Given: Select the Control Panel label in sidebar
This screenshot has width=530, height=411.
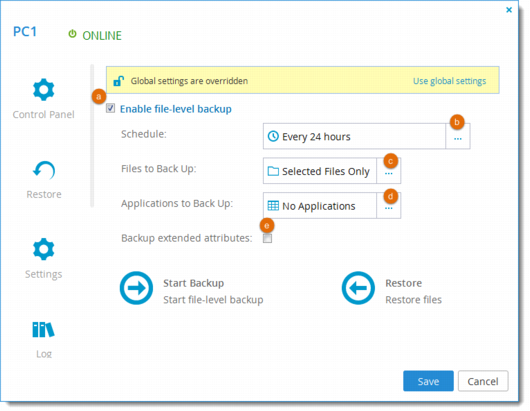Looking at the screenshot, I should pyautogui.click(x=44, y=115).
